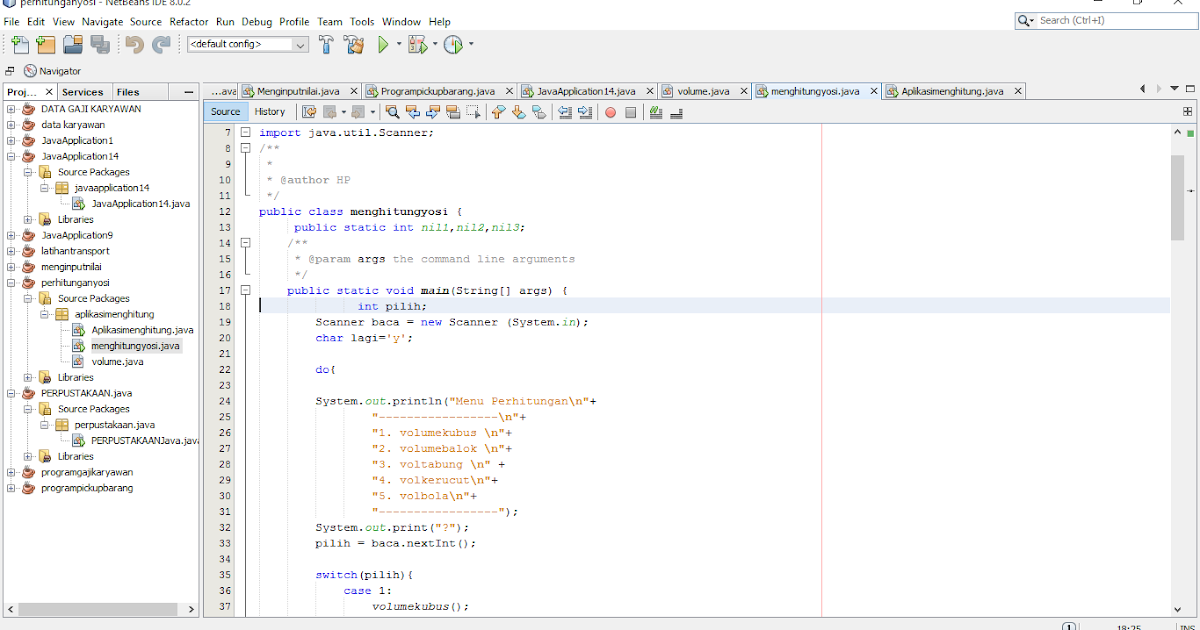Image resolution: width=1200 pixels, height=630 pixels.
Task: Switch to the volume.java tab
Action: (x=700, y=90)
